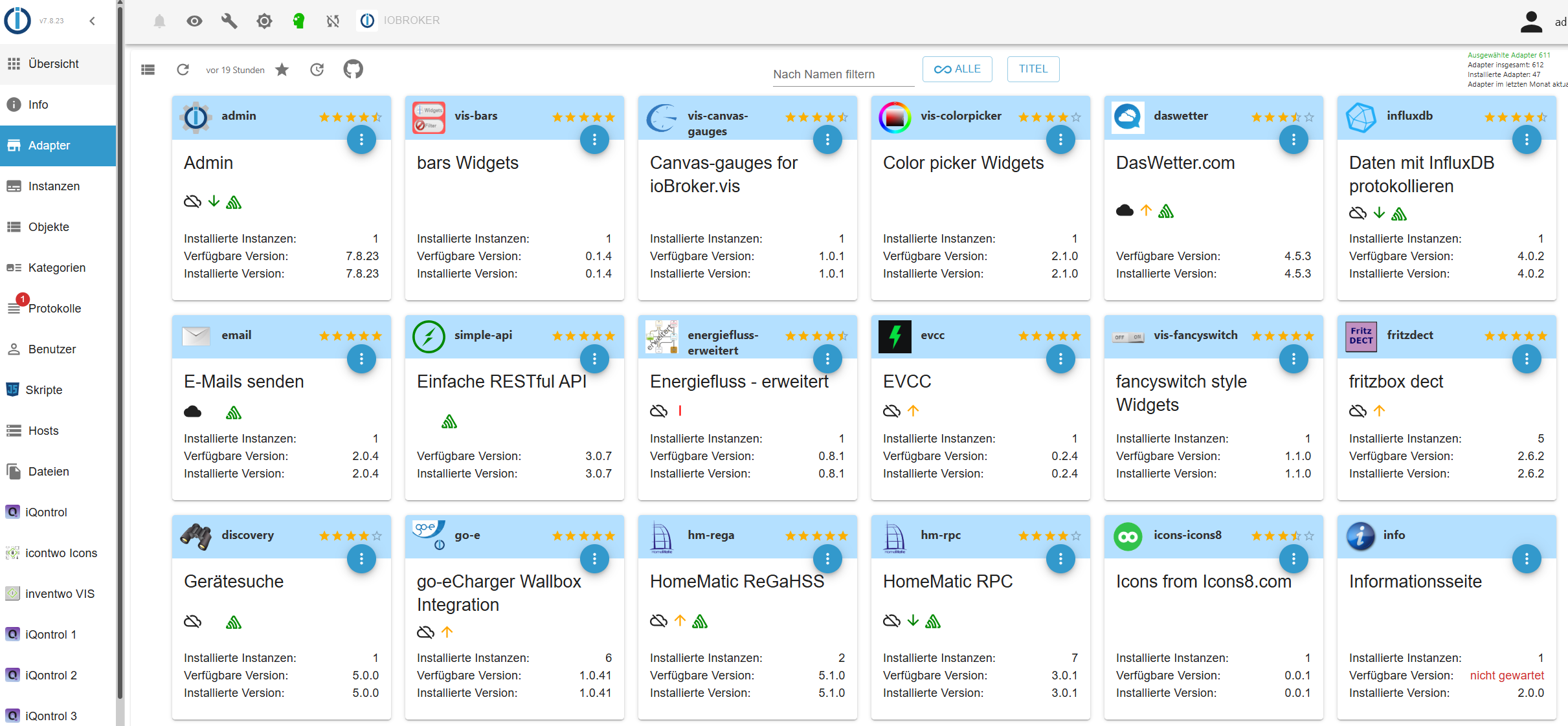Open the info card three-dot menu
This screenshot has width=1568, height=726.
click(x=1527, y=558)
